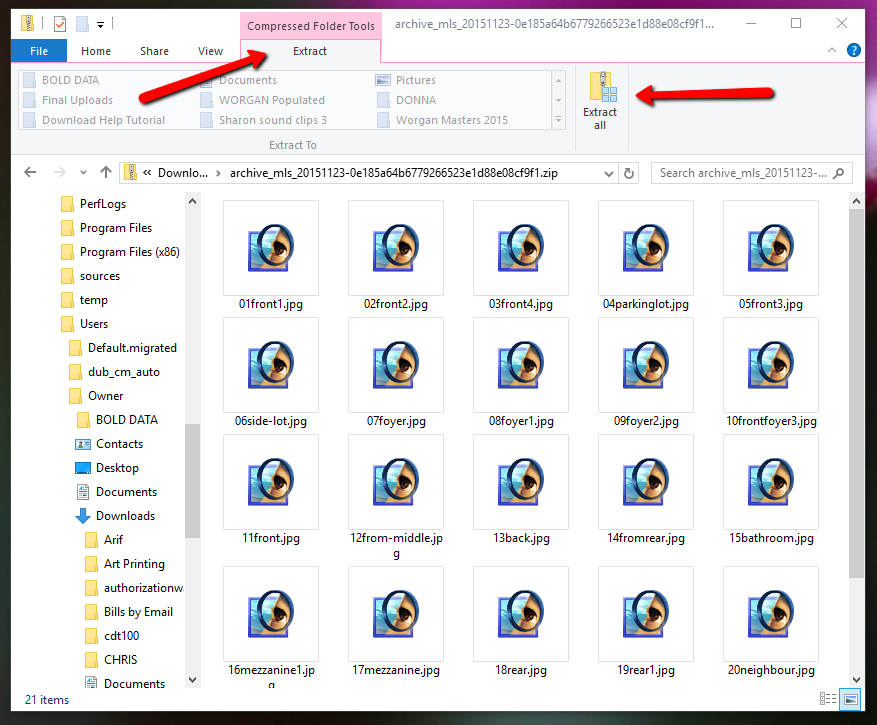877x725 pixels.
Task: Open the Desktop item in sidebar
Action: (117, 468)
